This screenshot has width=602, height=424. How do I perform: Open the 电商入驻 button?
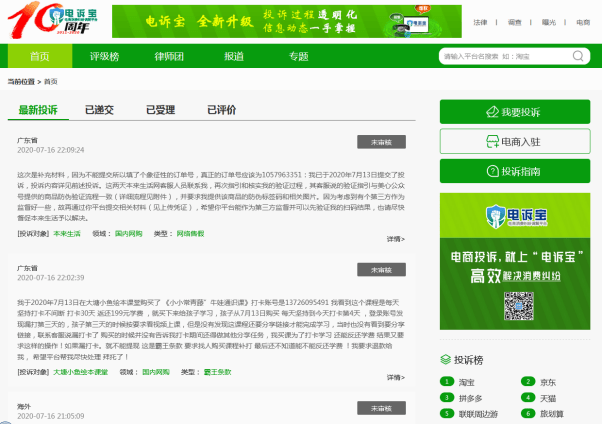point(515,141)
